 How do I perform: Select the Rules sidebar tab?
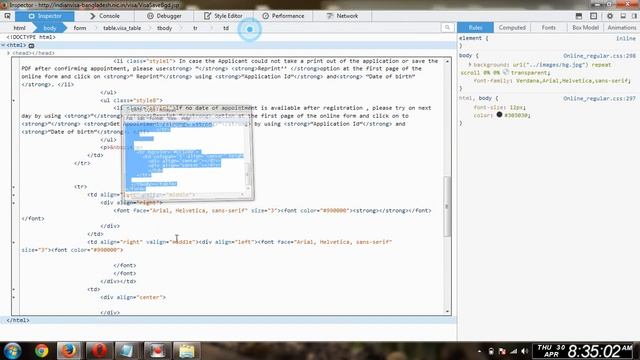coord(476,27)
